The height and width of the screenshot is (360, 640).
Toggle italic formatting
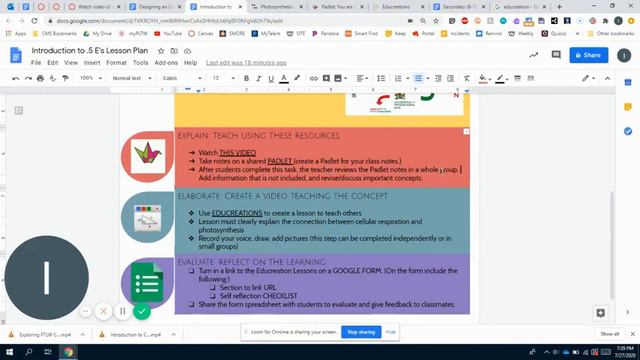(258, 78)
